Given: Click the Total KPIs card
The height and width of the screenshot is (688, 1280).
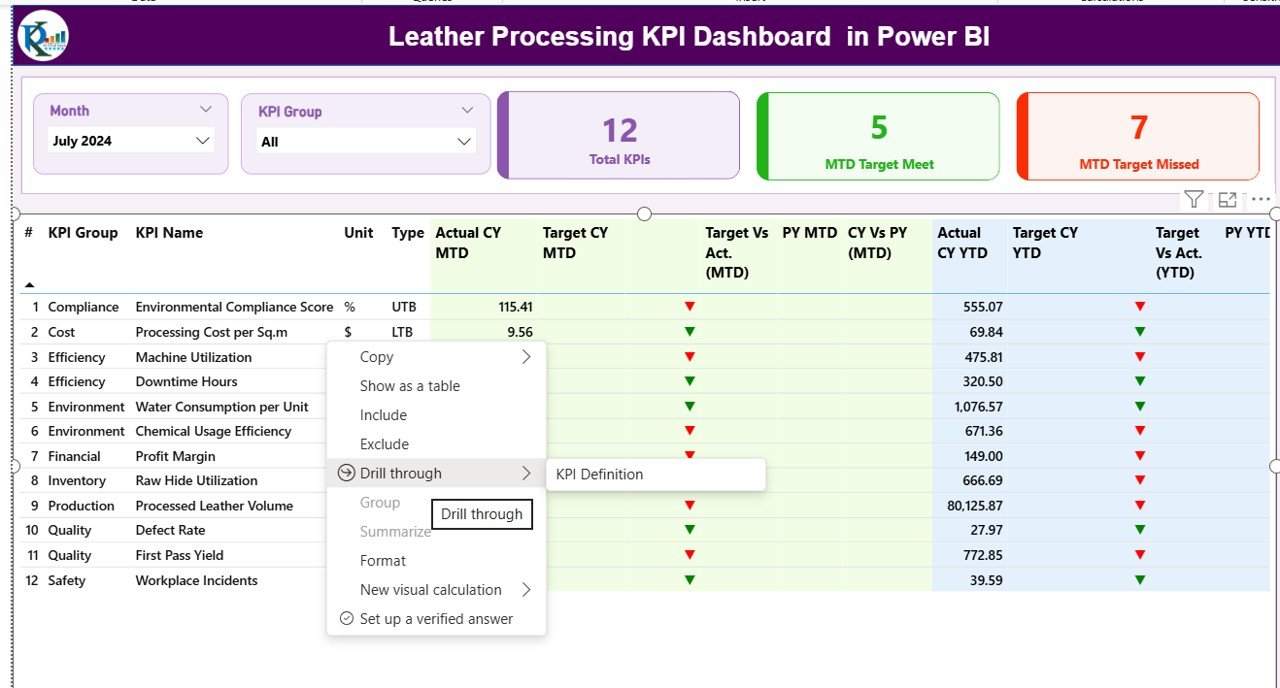Looking at the screenshot, I should [618, 135].
